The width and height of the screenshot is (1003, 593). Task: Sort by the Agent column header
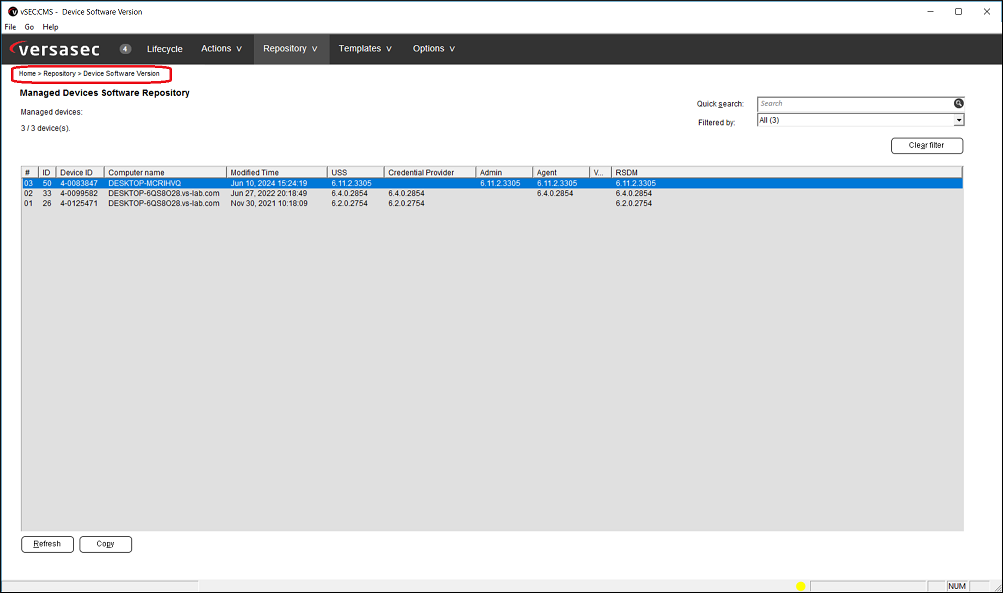[x=561, y=173]
